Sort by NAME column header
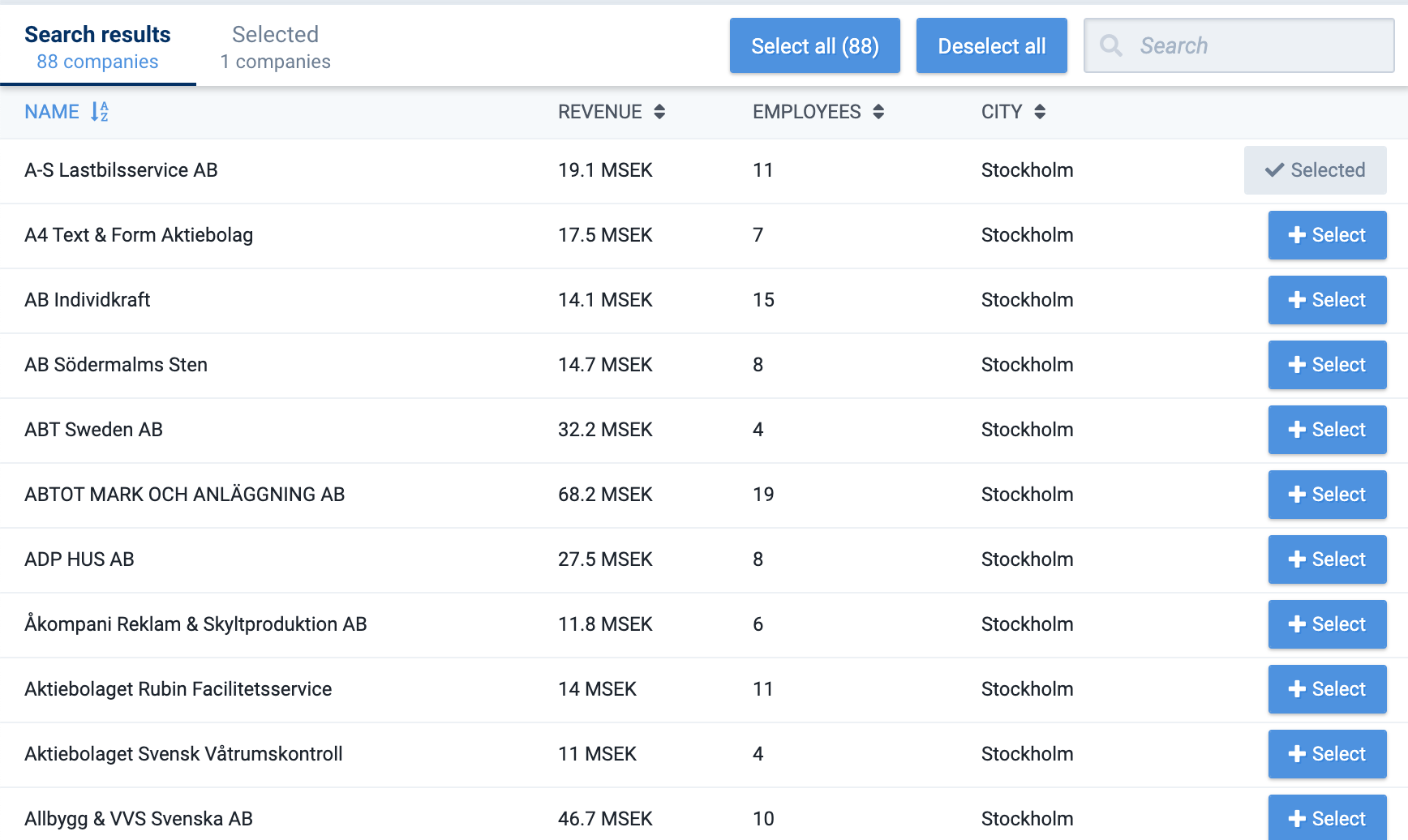The height and width of the screenshot is (840, 1408). [x=52, y=112]
